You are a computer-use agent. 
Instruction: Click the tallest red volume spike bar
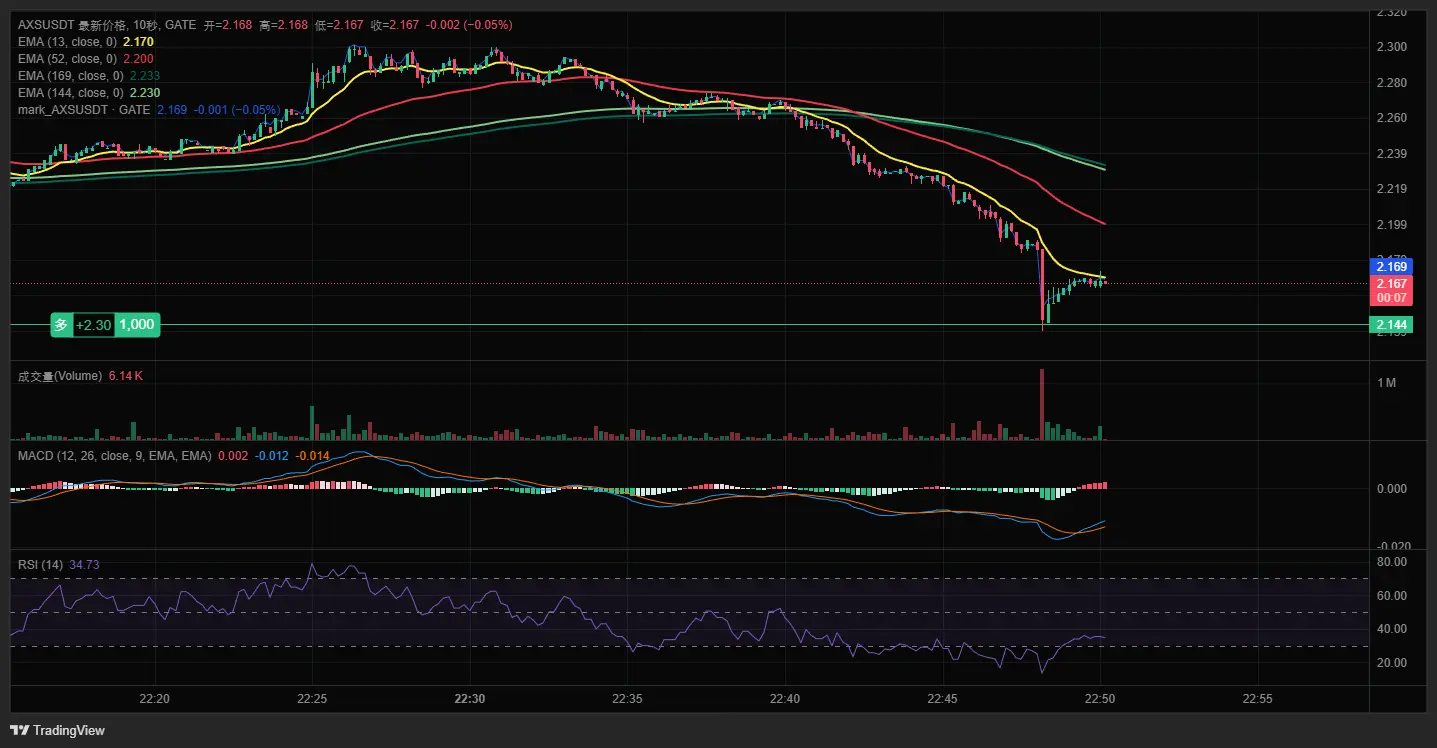point(1042,404)
